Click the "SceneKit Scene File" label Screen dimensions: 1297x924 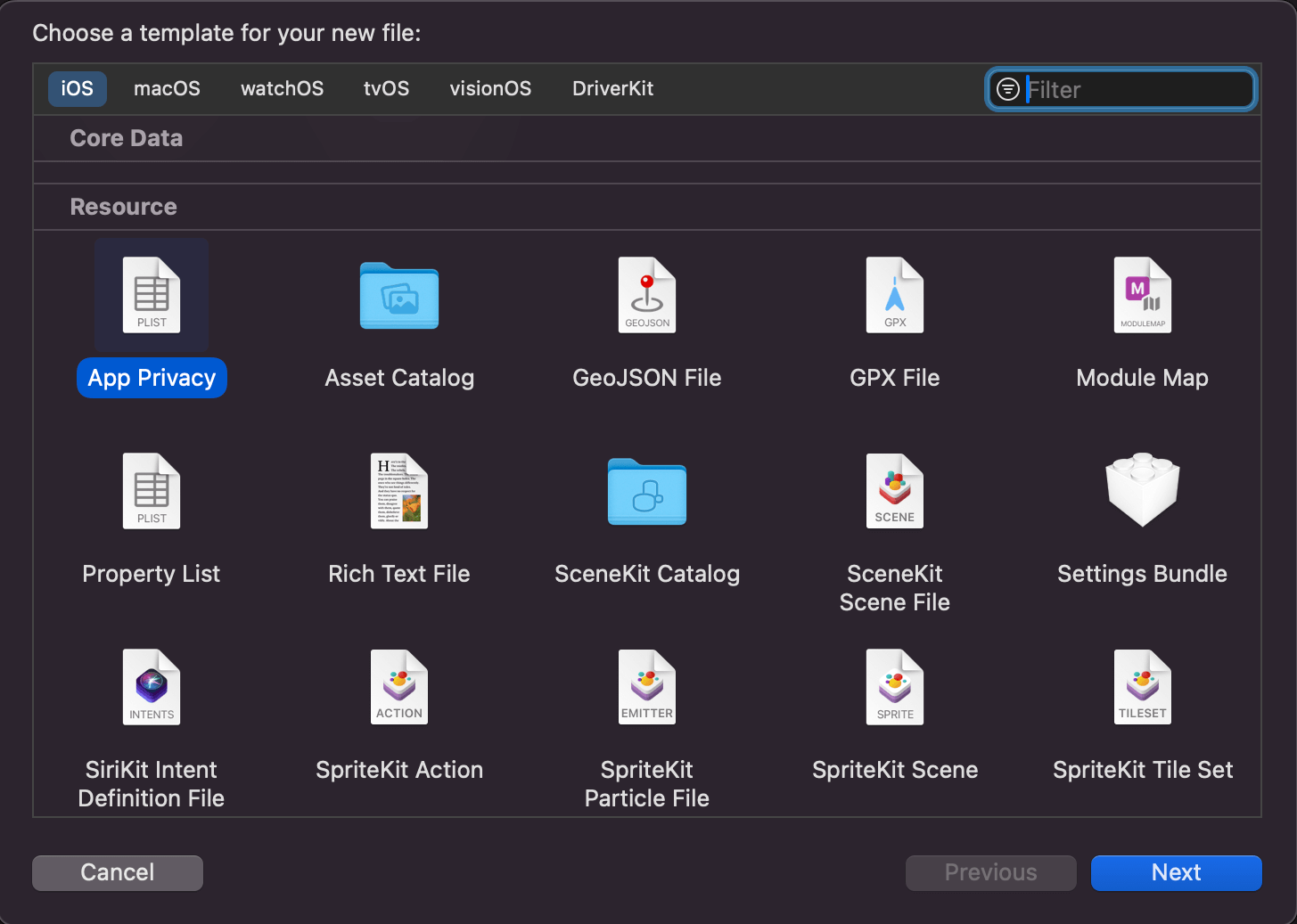tap(895, 588)
